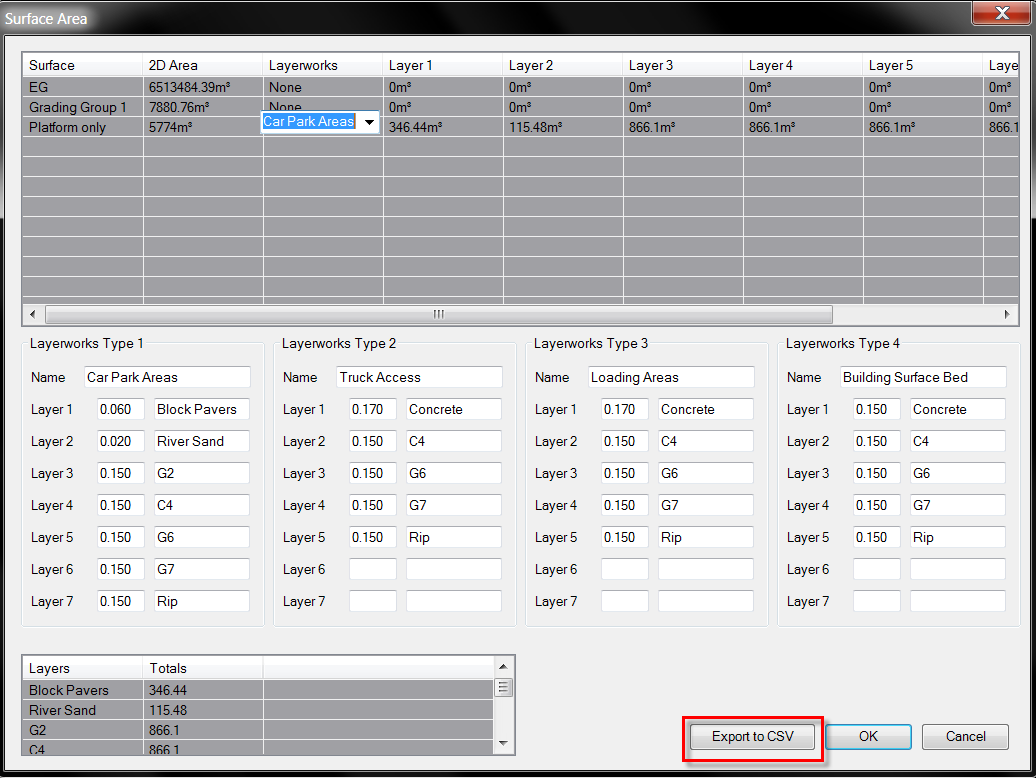This screenshot has height=778, width=1036.
Task: Click Type 3 Layer 1 thickness 0.170
Action: click(x=624, y=409)
